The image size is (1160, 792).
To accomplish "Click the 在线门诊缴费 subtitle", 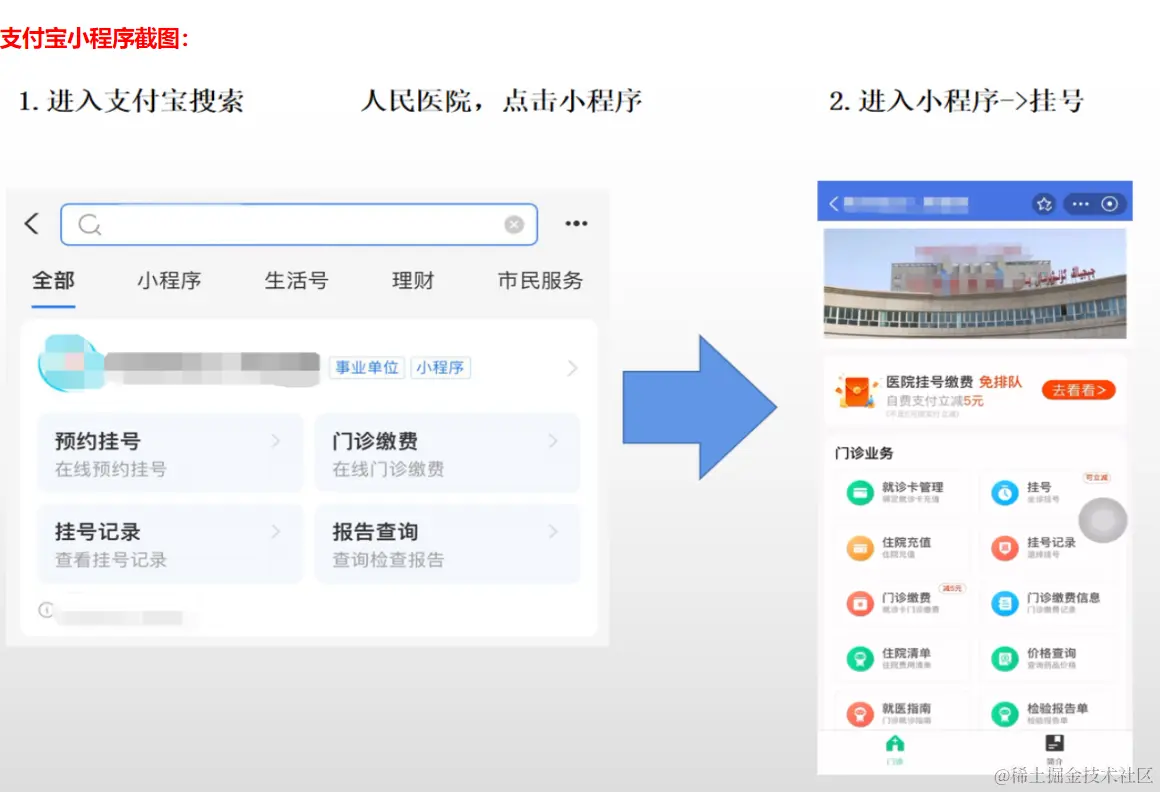I will 388,469.
